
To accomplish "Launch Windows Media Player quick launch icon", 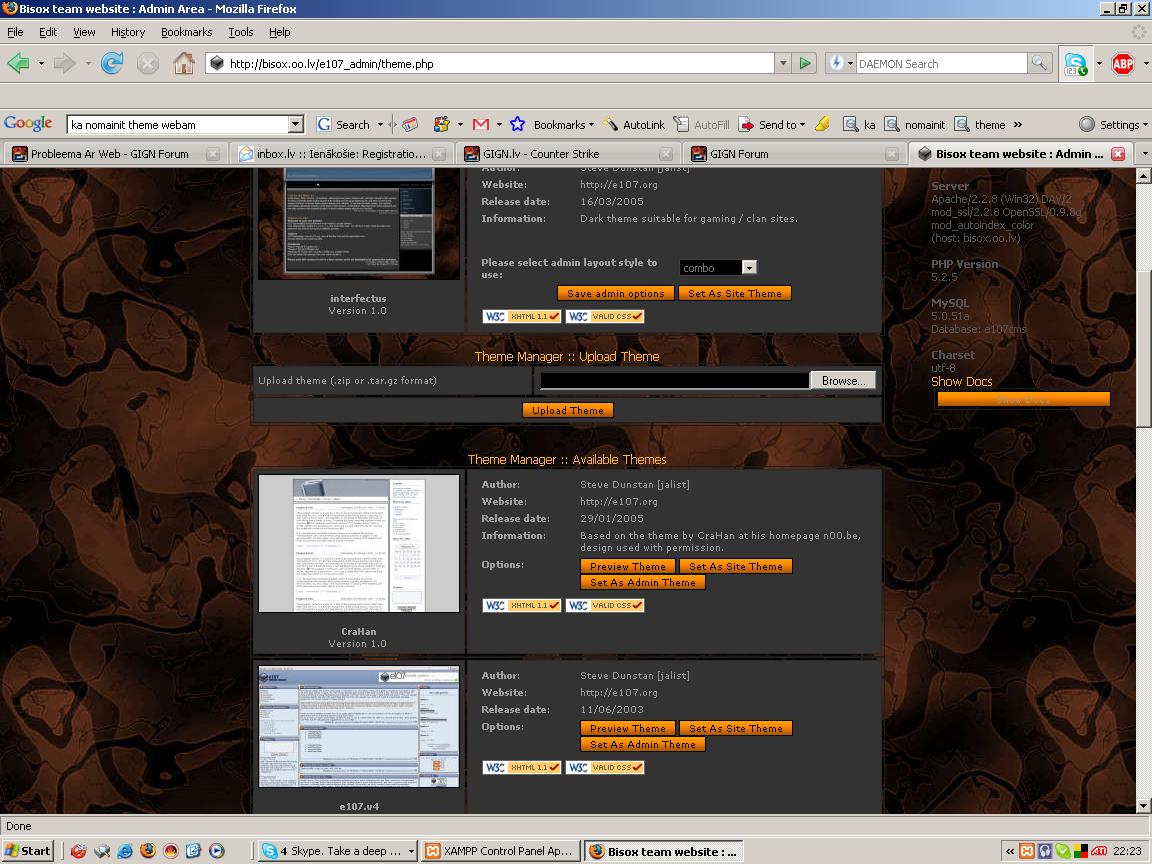I will click(x=217, y=851).
